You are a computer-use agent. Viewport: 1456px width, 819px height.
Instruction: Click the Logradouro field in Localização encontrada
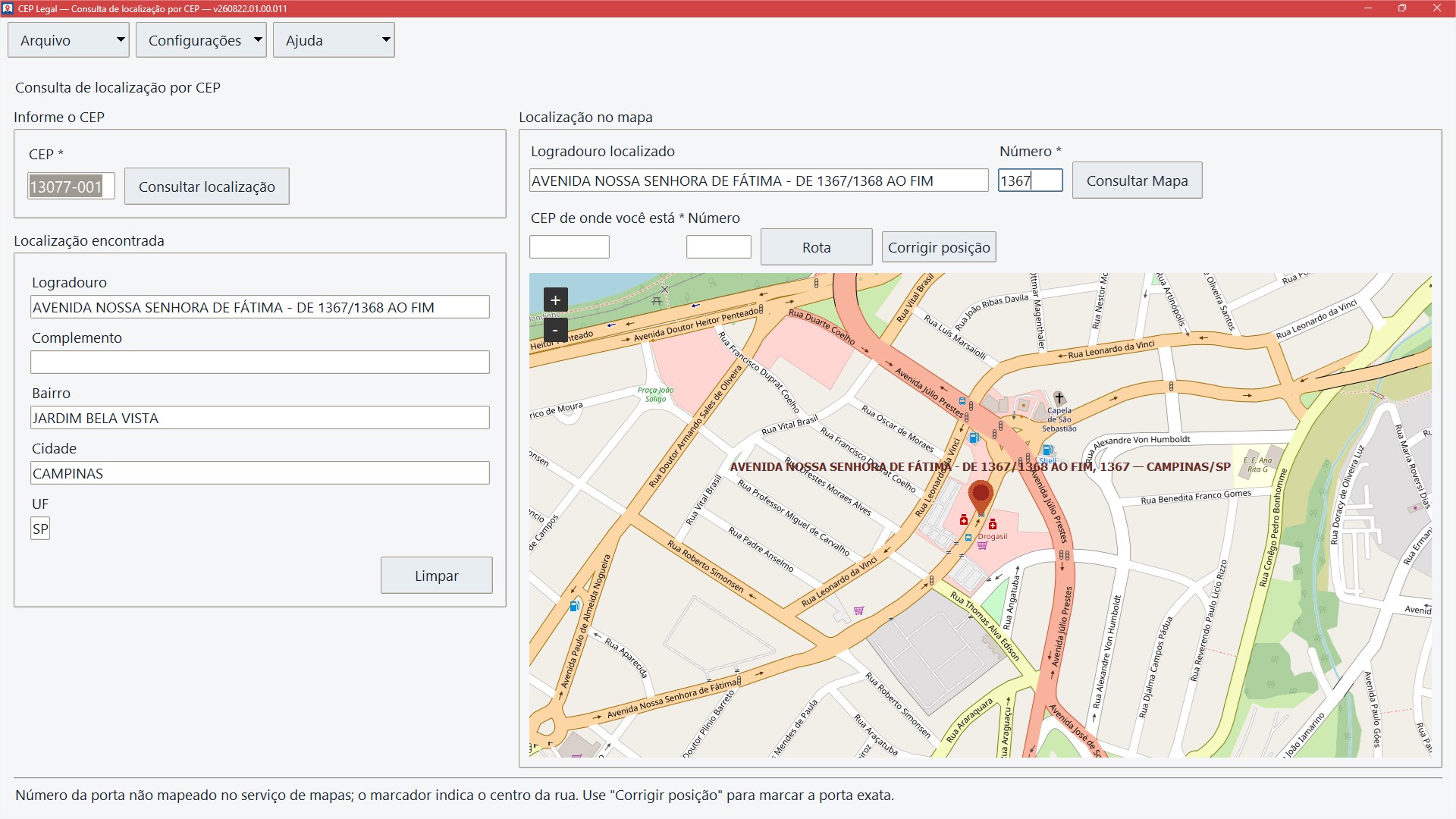click(260, 307)
